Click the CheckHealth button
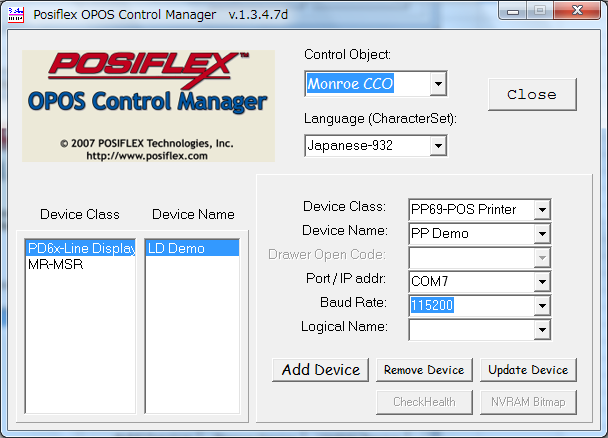608x438 pixels. click(424, 402)
